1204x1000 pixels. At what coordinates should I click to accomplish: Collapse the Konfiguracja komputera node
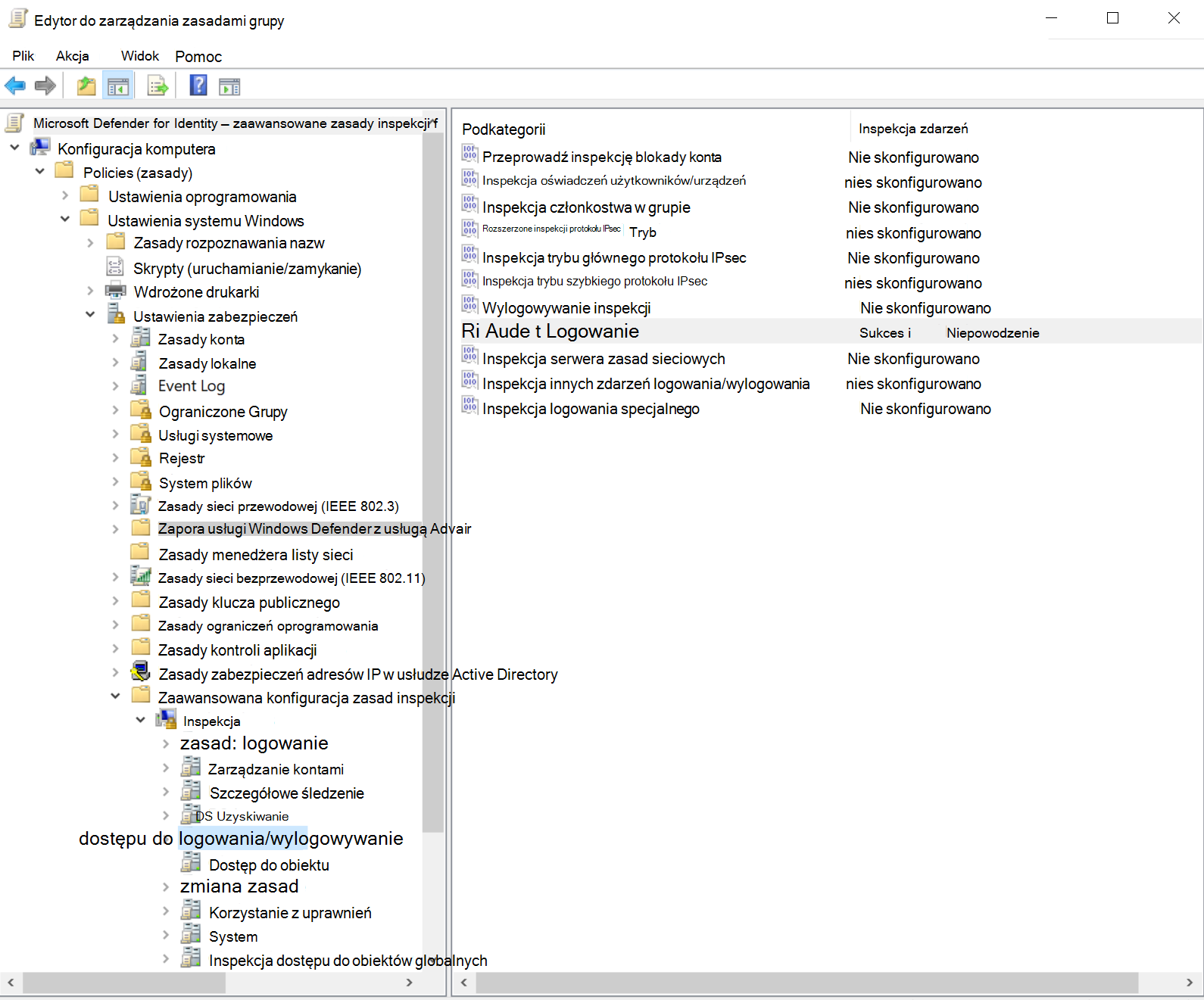[15, 148]
